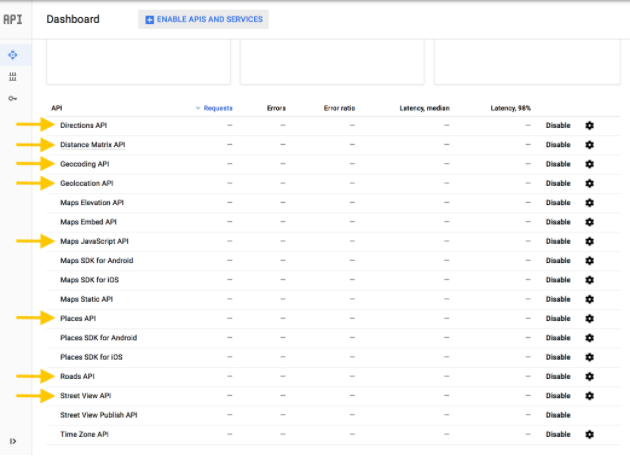
Task: Disable the Geolocation API
Action: click(558, 183)
